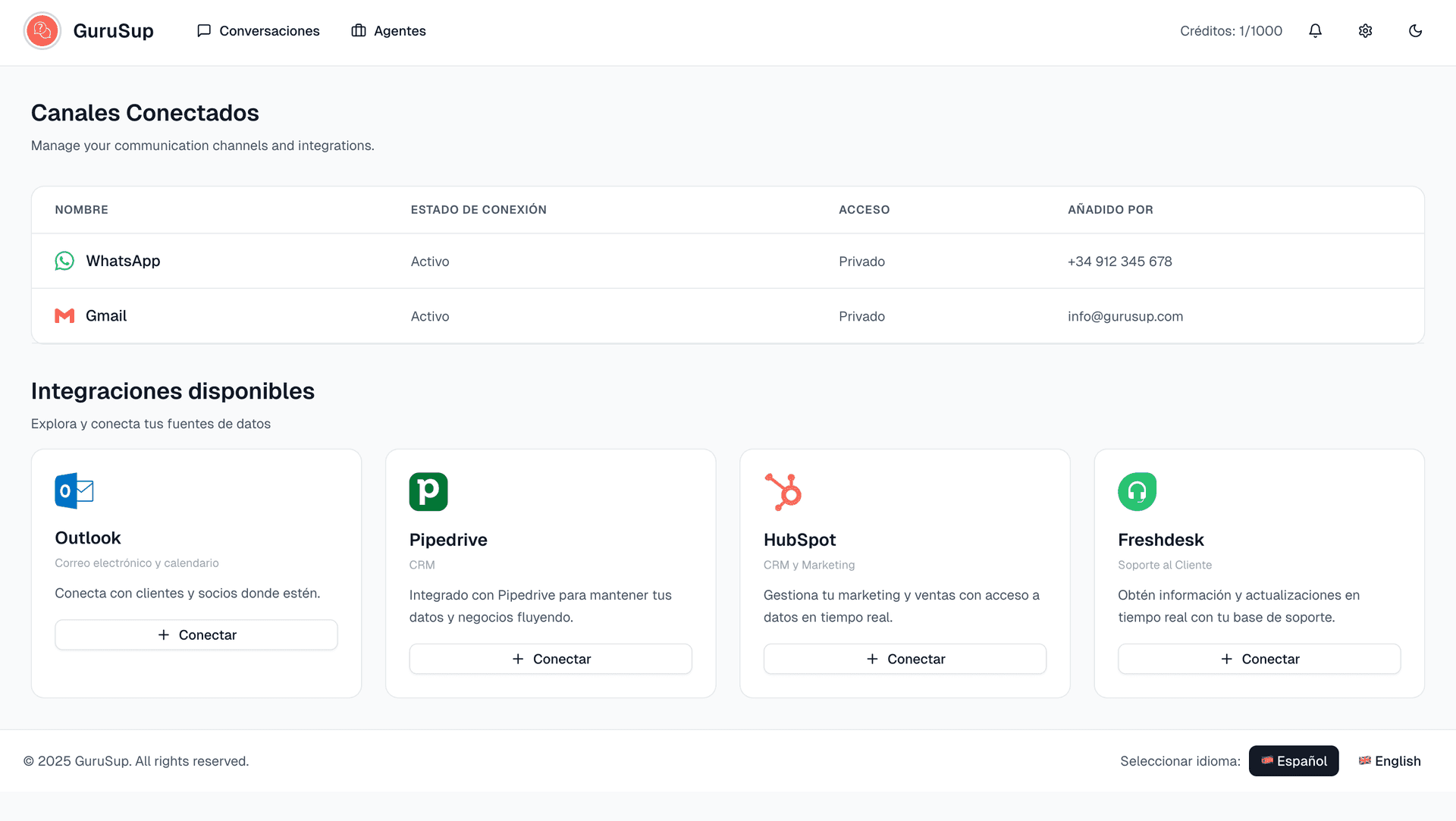Click the GuruSup logo icon
Screen dimensions: 1456x821
coord(42,31)
